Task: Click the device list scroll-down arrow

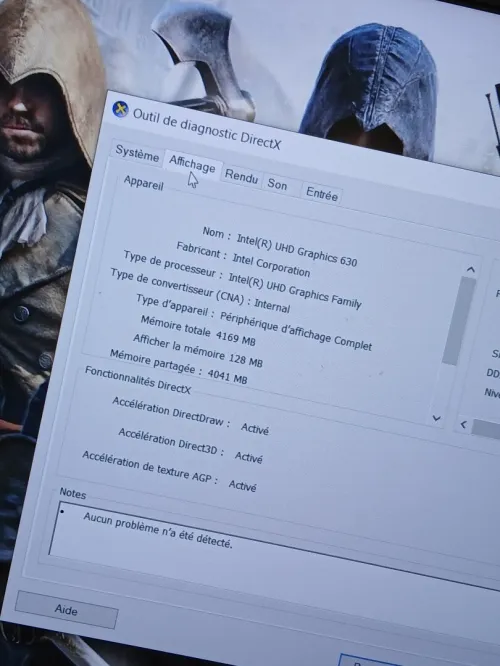Action: [436, 418]
